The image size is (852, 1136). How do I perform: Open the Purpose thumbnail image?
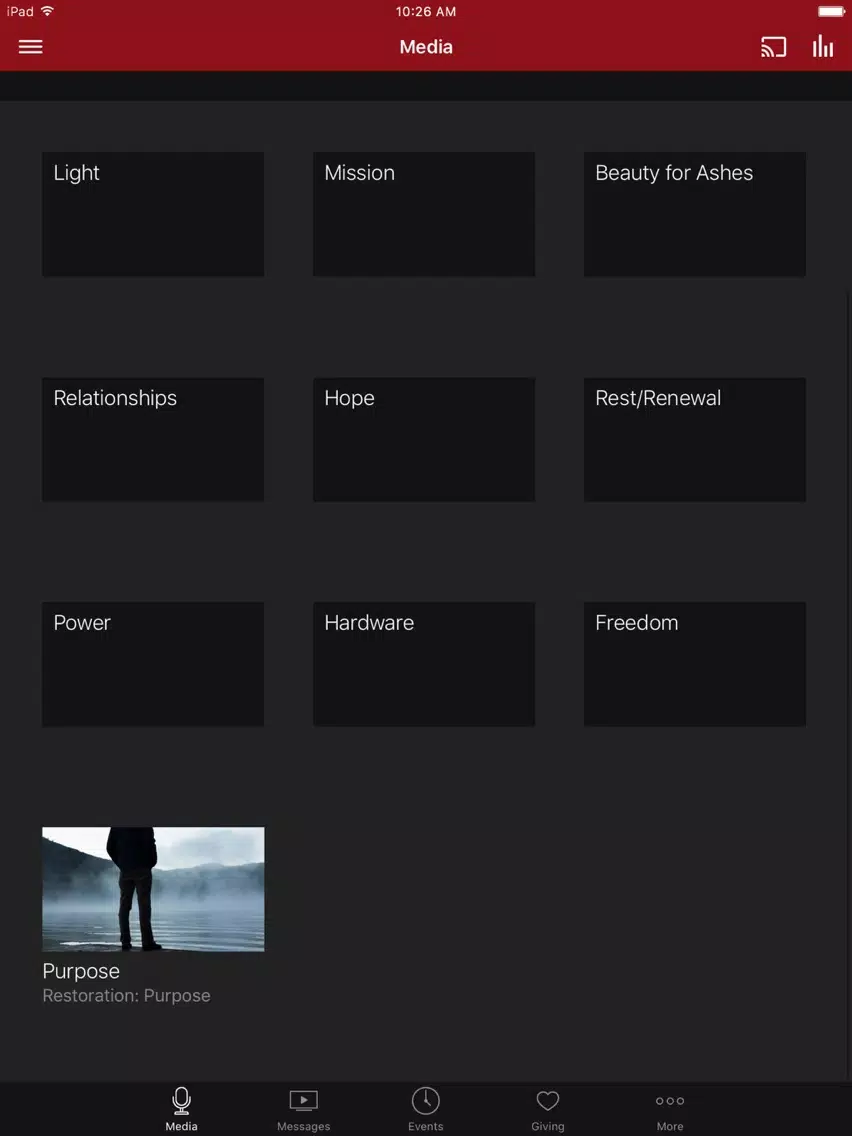153,889
